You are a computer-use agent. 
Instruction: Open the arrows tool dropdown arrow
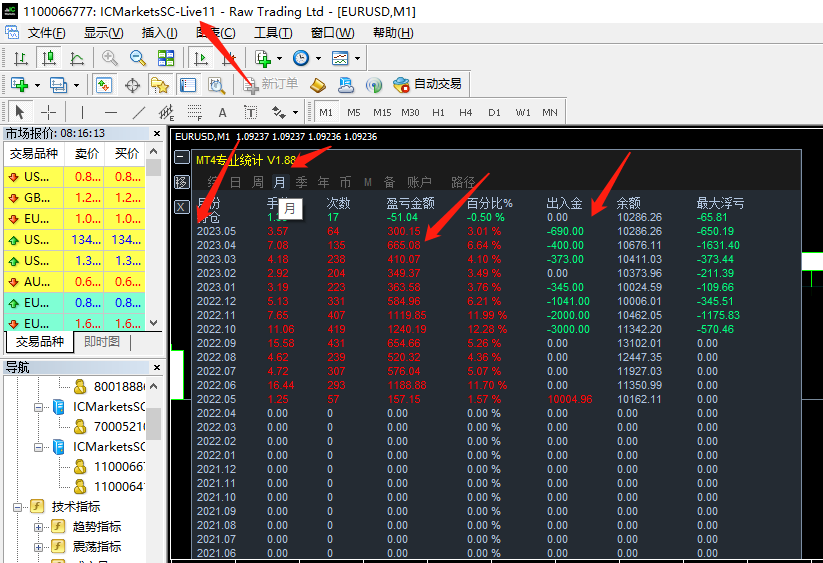pyautogui.click(x=296, y=112)
